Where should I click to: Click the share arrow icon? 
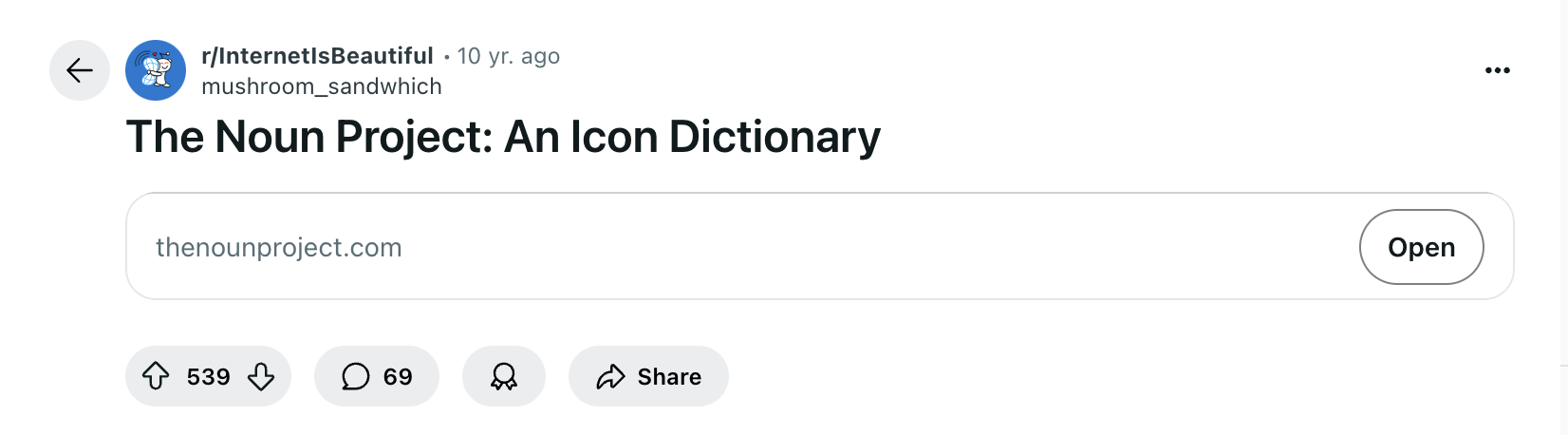coord(610,377)
